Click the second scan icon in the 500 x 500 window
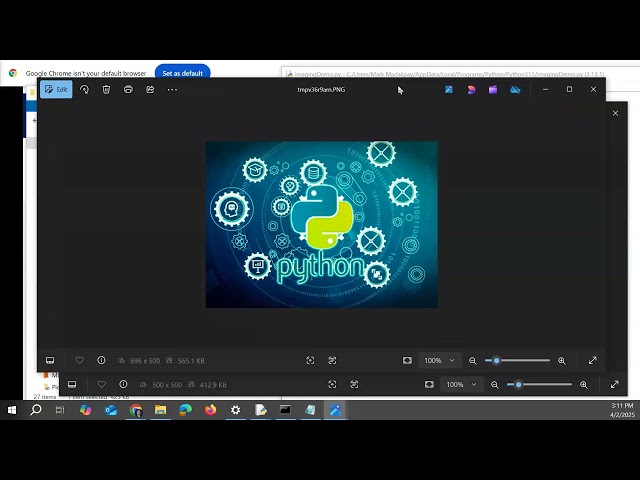 pyautogui.click(x=354, y=384)
